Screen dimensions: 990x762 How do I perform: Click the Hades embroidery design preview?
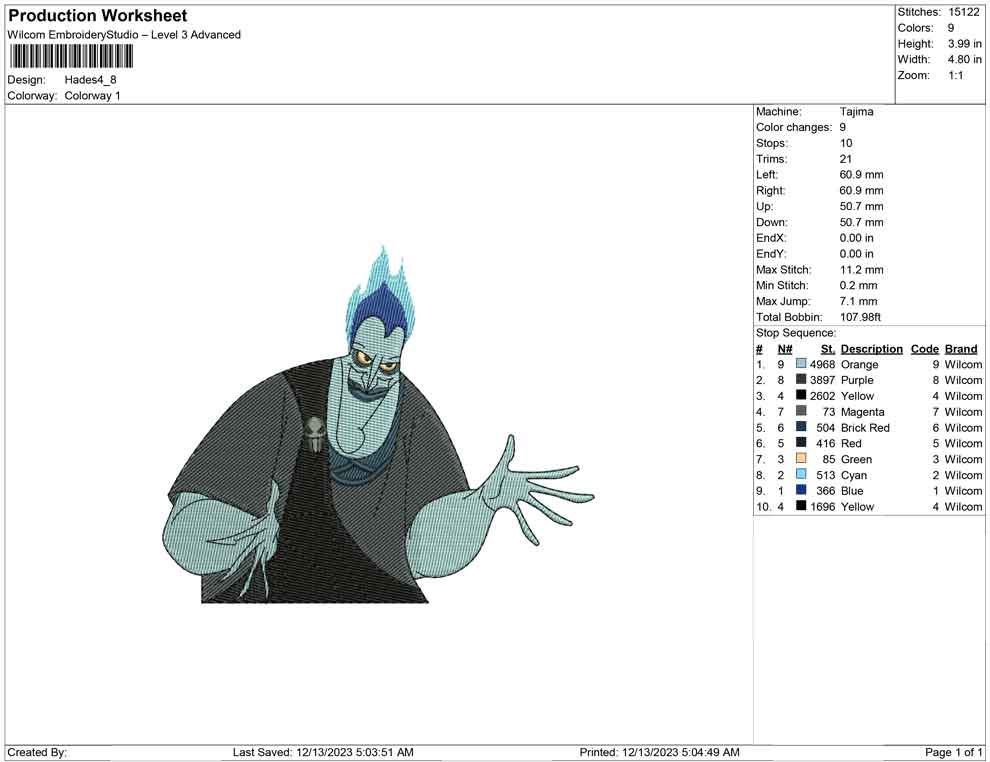[x=380, y=440]
